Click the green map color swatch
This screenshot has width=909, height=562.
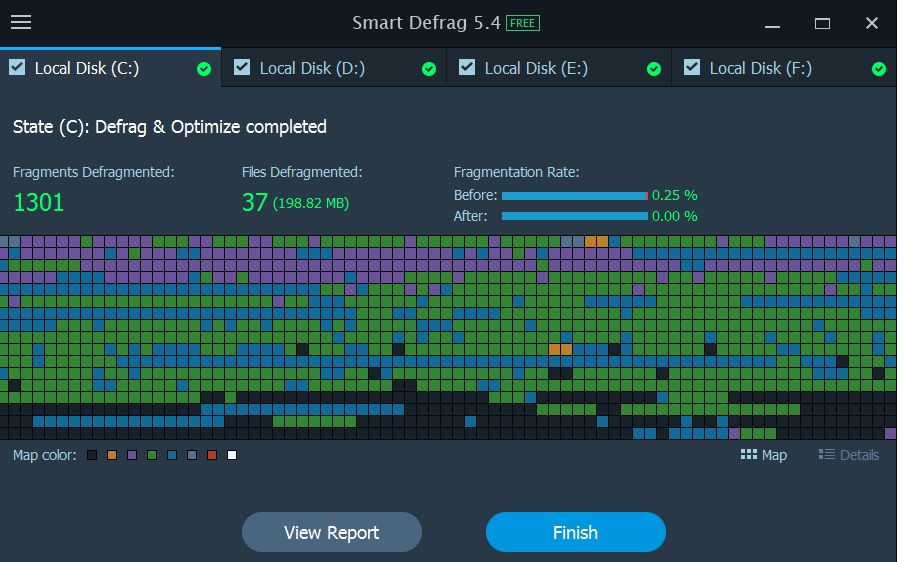152,455
